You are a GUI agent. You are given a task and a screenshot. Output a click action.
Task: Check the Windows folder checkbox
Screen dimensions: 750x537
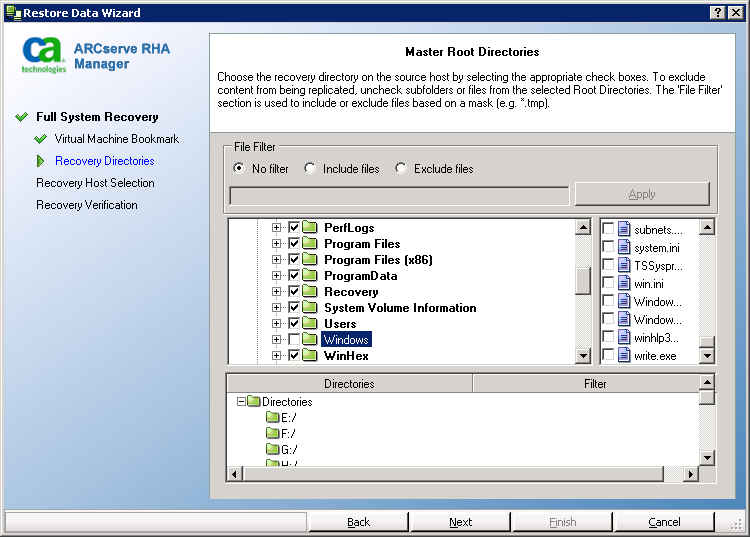(294, 340)
